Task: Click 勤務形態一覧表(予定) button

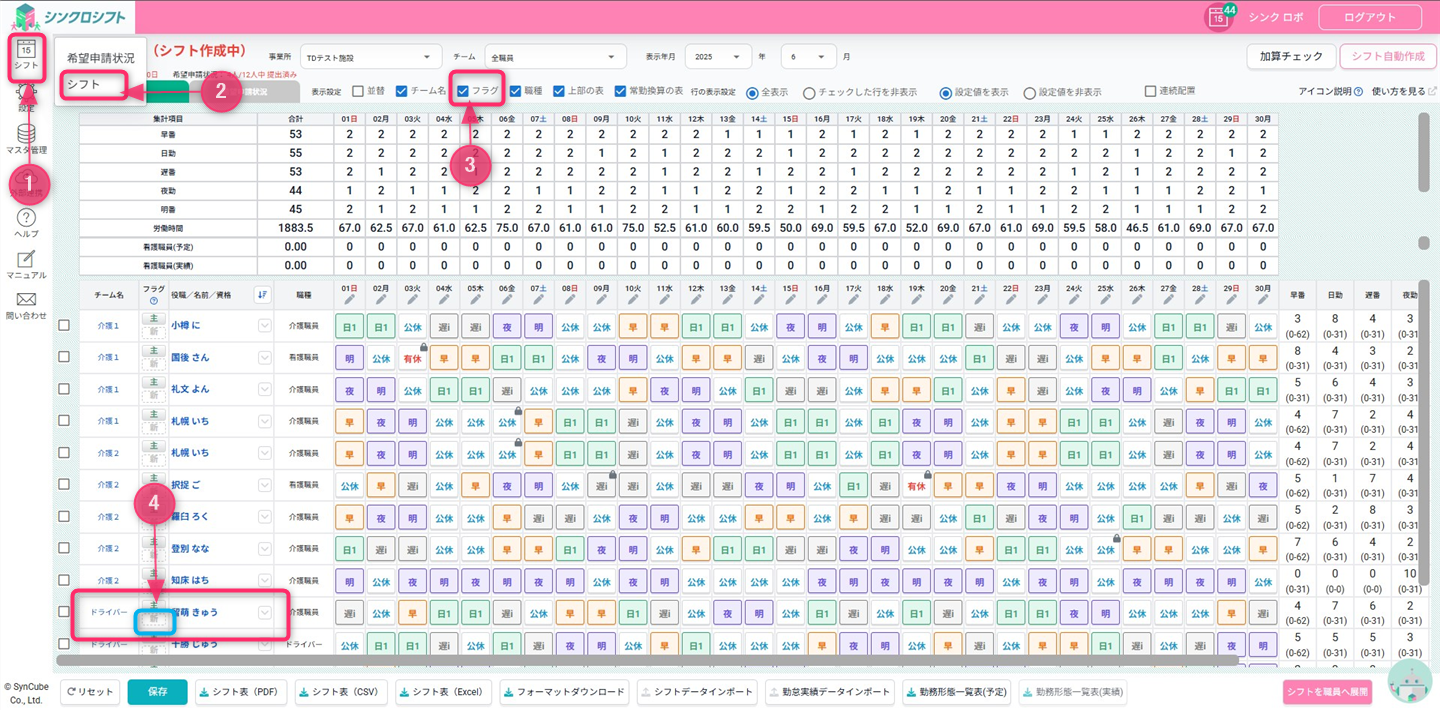Action: tap(958, 692)
